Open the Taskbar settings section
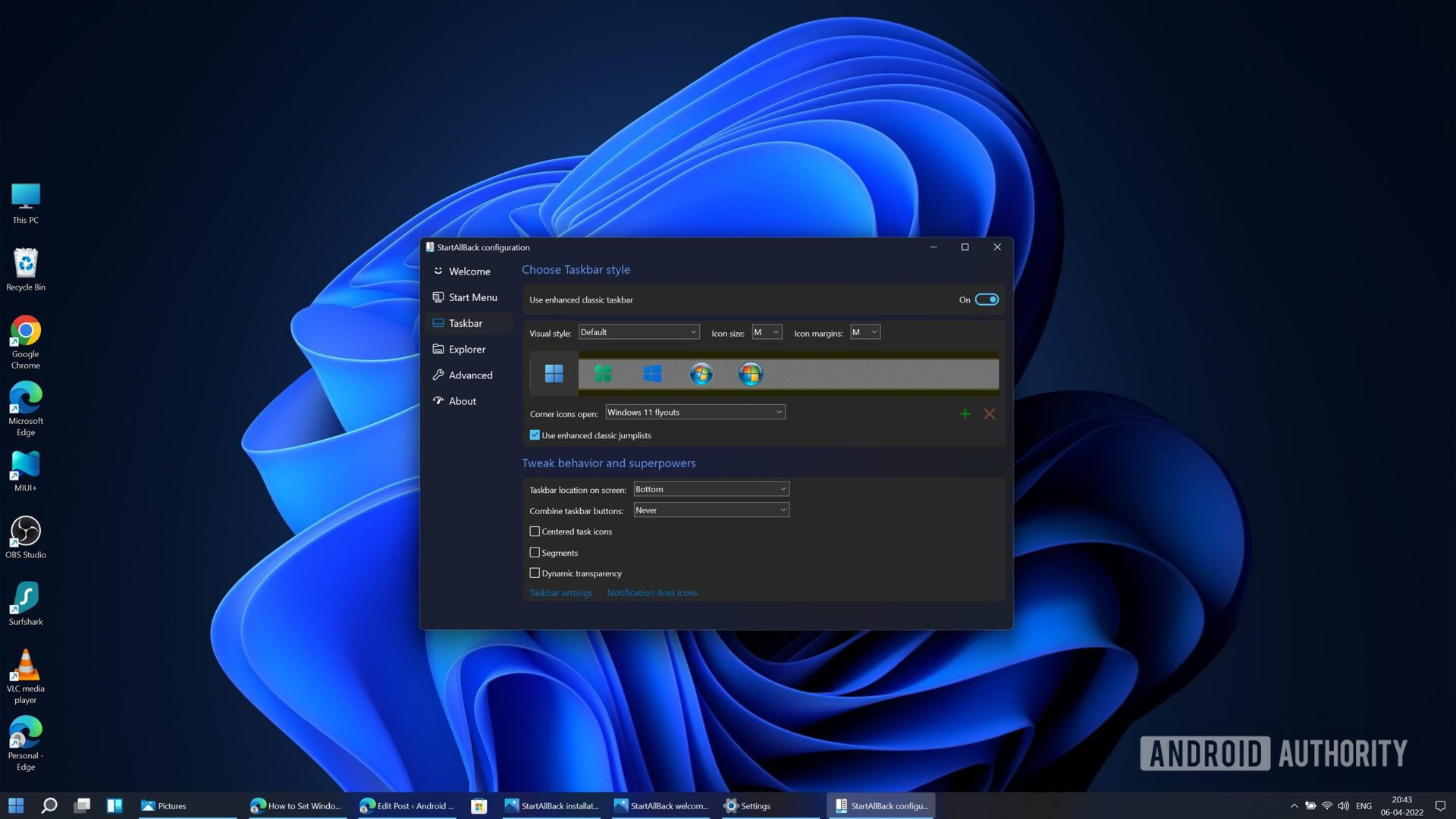Image resolution: width=1456 pixels, height=819 pixels. click(x=561, y=593)
